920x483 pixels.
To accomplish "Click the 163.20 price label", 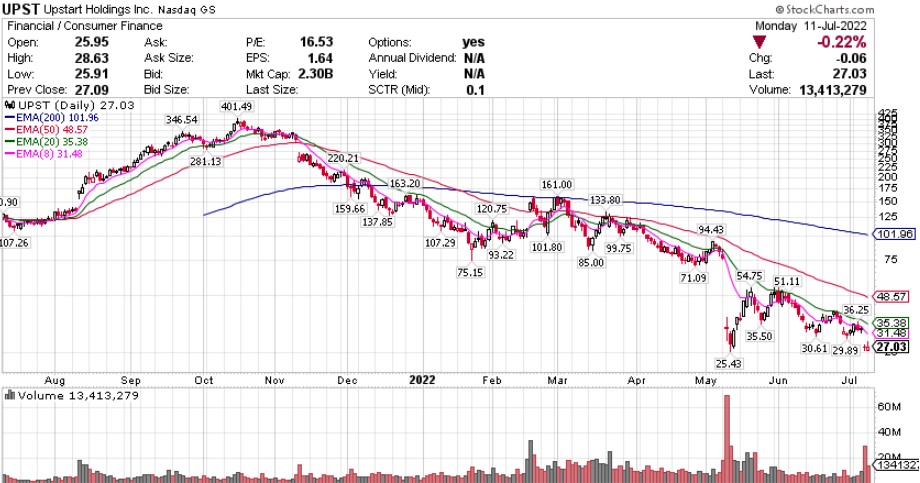I will 405,183.
